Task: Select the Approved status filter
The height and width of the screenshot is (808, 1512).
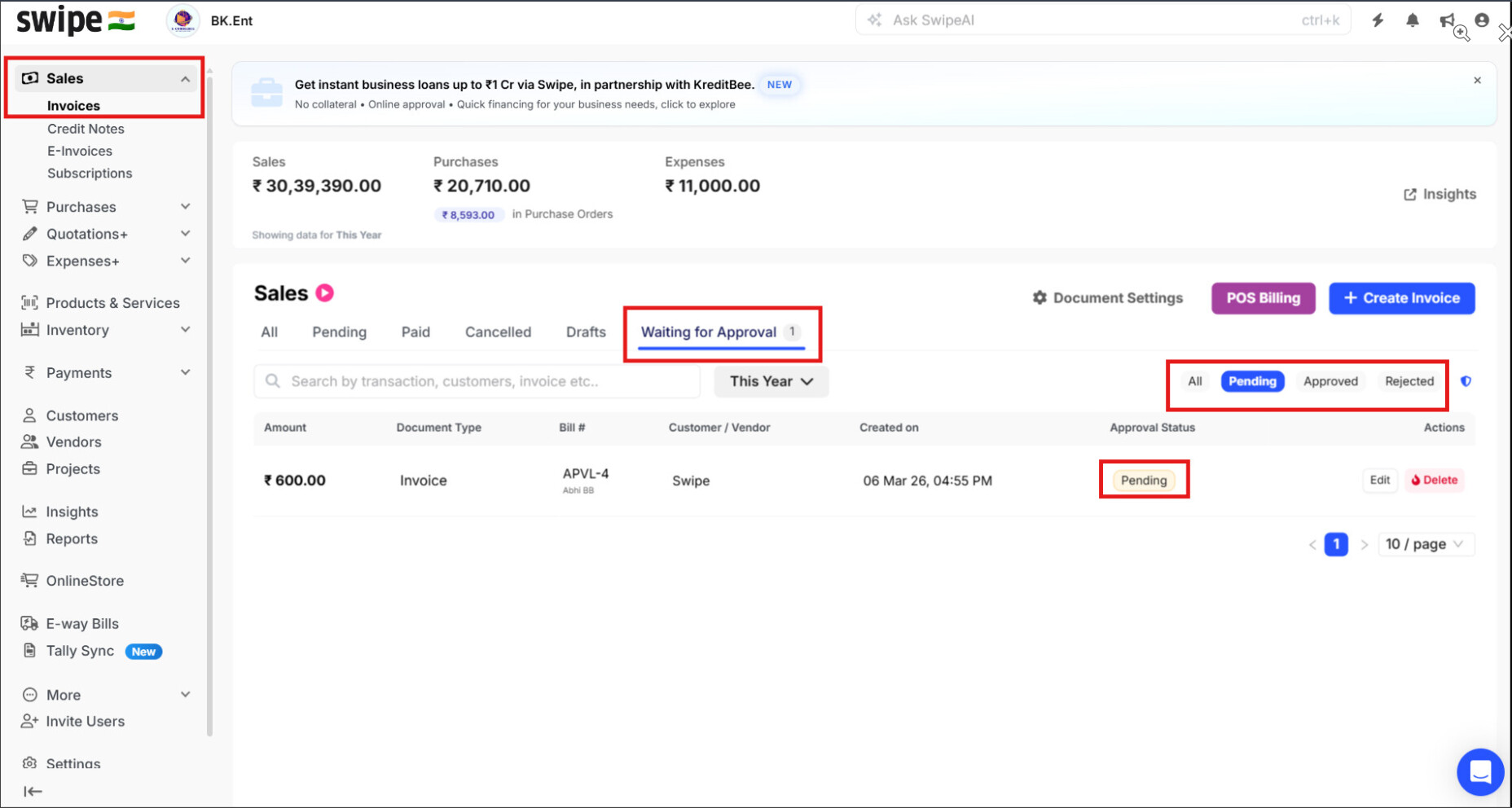Action: 1330,381
